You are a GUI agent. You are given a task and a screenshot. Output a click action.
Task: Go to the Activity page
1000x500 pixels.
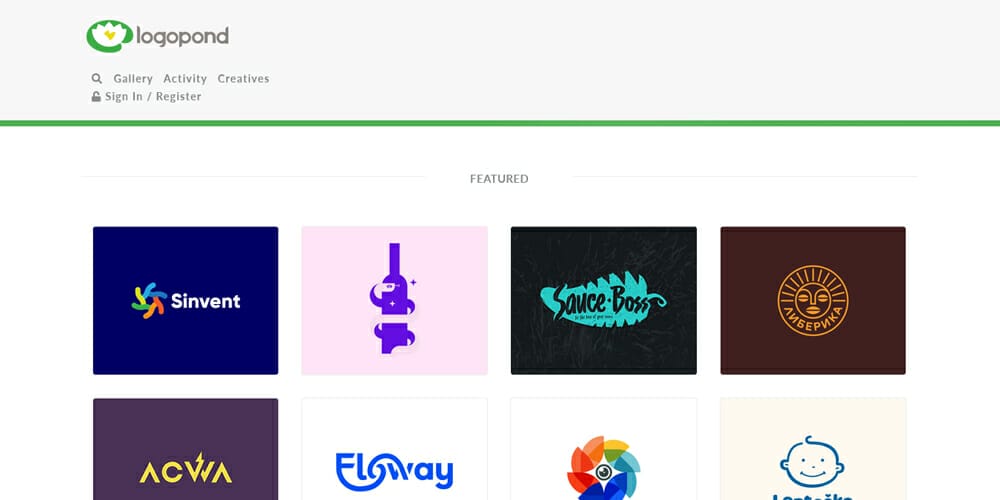[185, 78]
